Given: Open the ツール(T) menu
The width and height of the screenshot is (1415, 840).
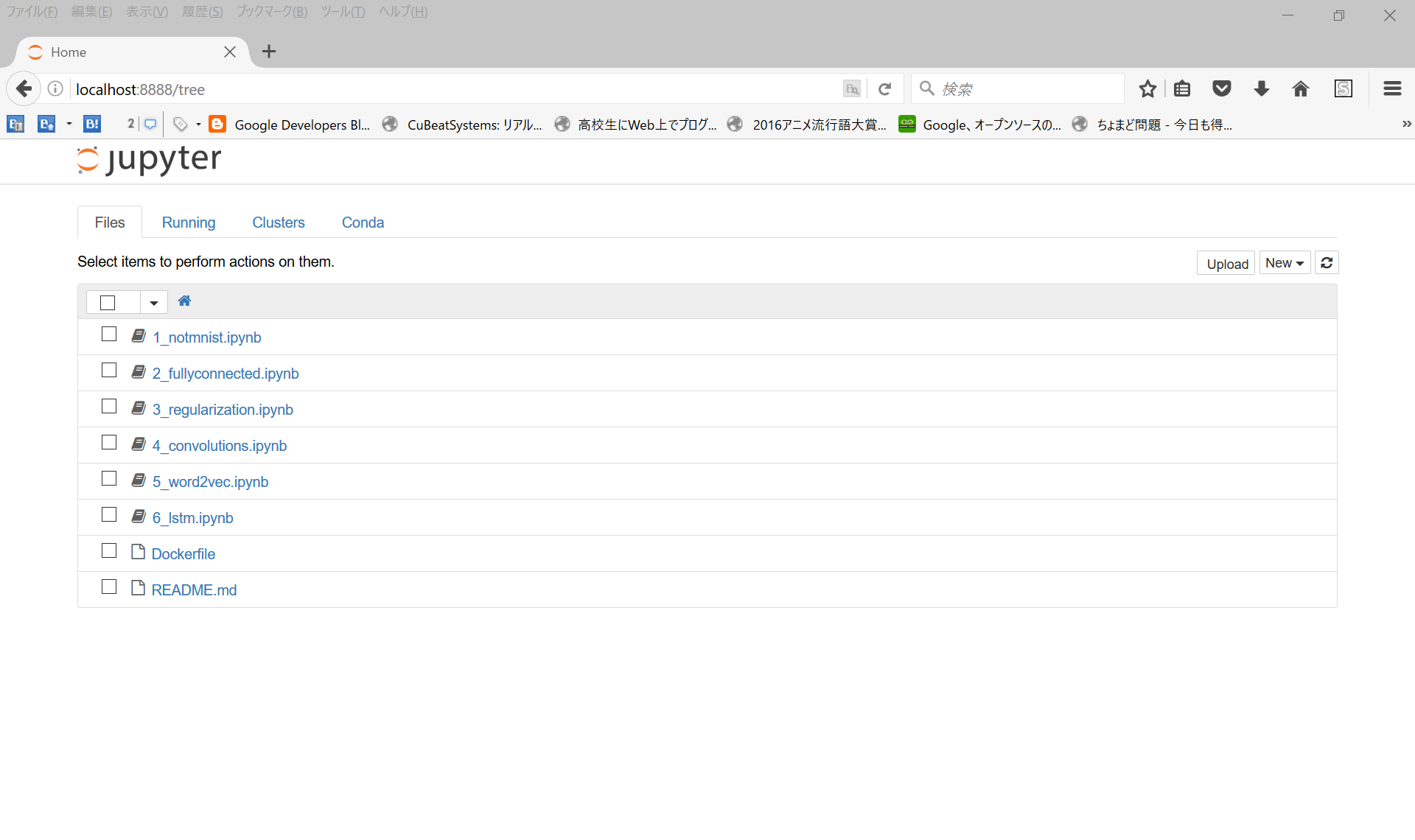Looking at the screenshot, I should click(x=343, y=12).
